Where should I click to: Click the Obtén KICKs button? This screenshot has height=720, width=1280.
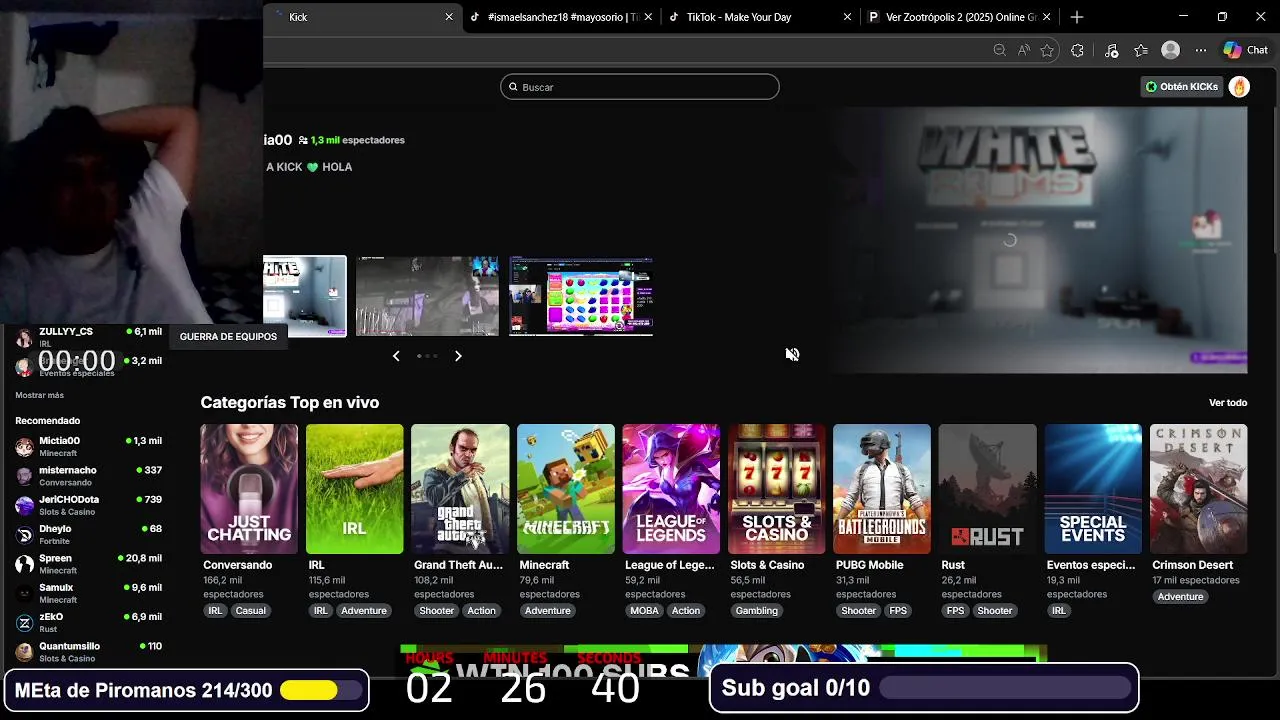point(1182,87)
